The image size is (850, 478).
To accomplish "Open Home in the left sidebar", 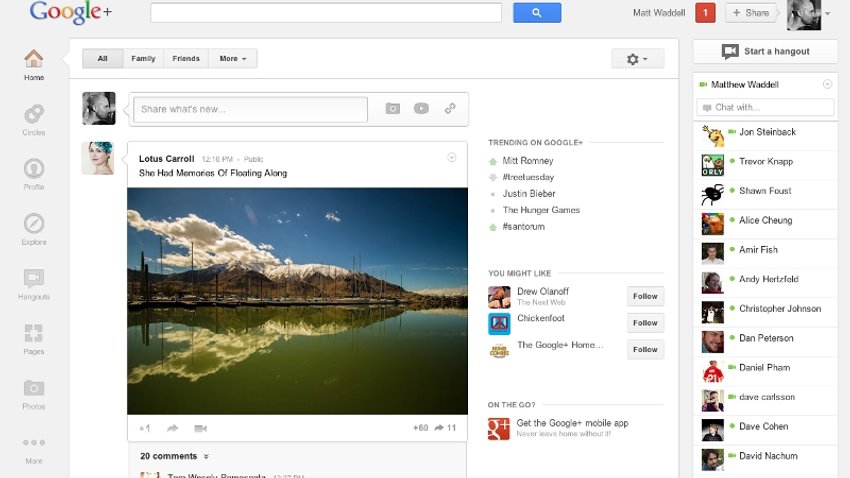I will point(34,65).
